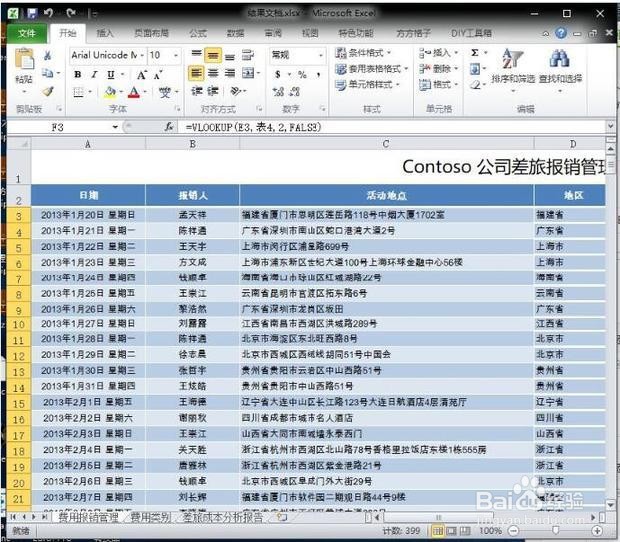The height and width of the screenshot is (542, 620).
Task: Switch to the 视图 tab
Action: tap(310, 33)
